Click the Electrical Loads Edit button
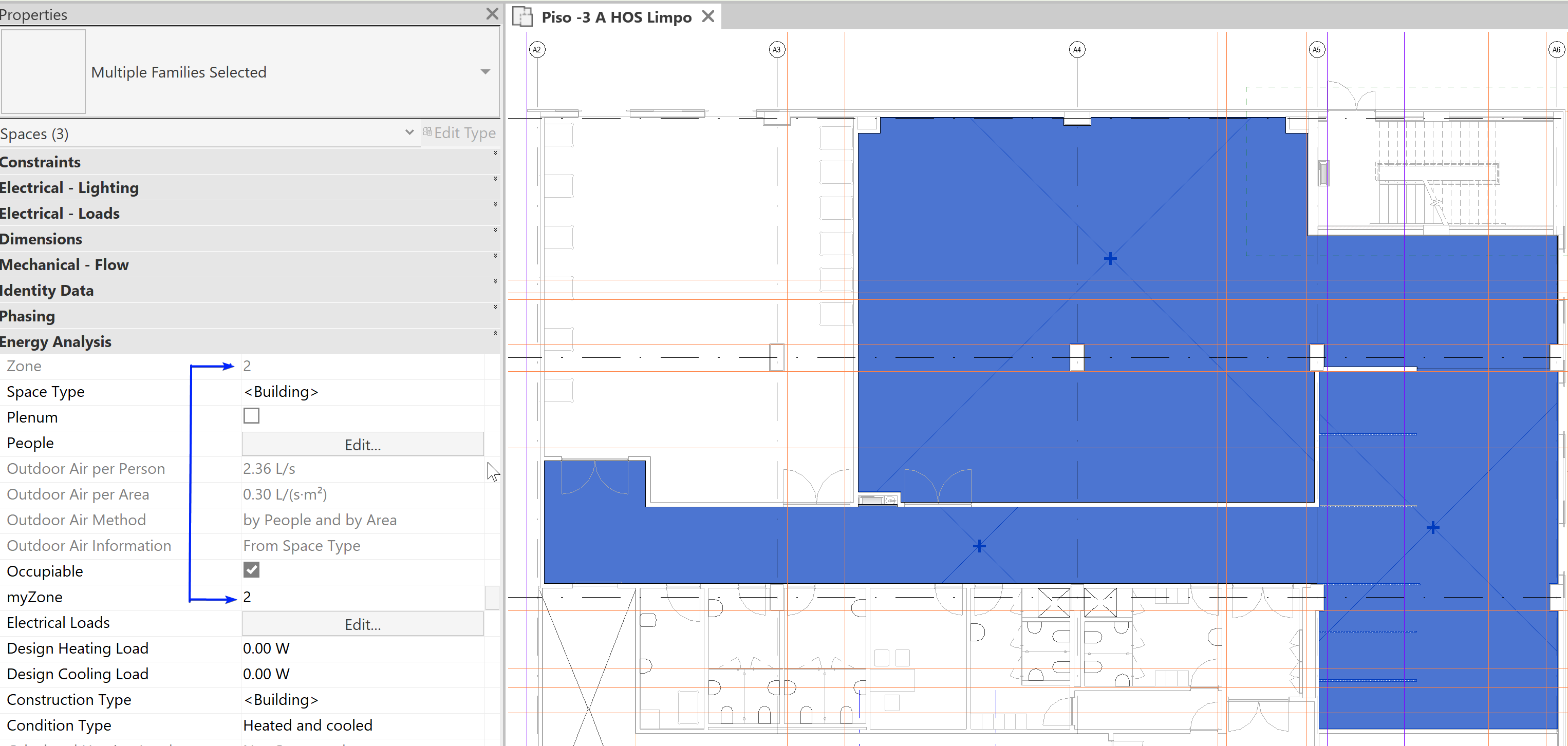 pyautogui.click(x=363, y=624)
